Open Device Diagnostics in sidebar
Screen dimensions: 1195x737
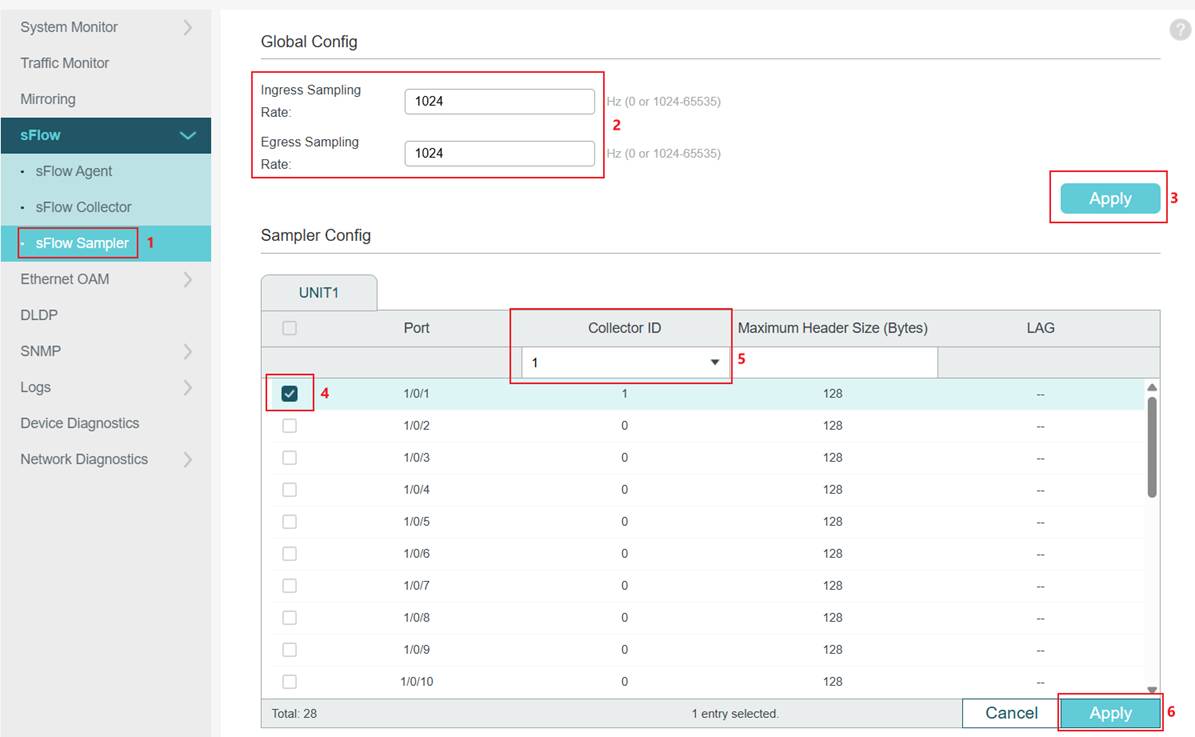[80, 423]
